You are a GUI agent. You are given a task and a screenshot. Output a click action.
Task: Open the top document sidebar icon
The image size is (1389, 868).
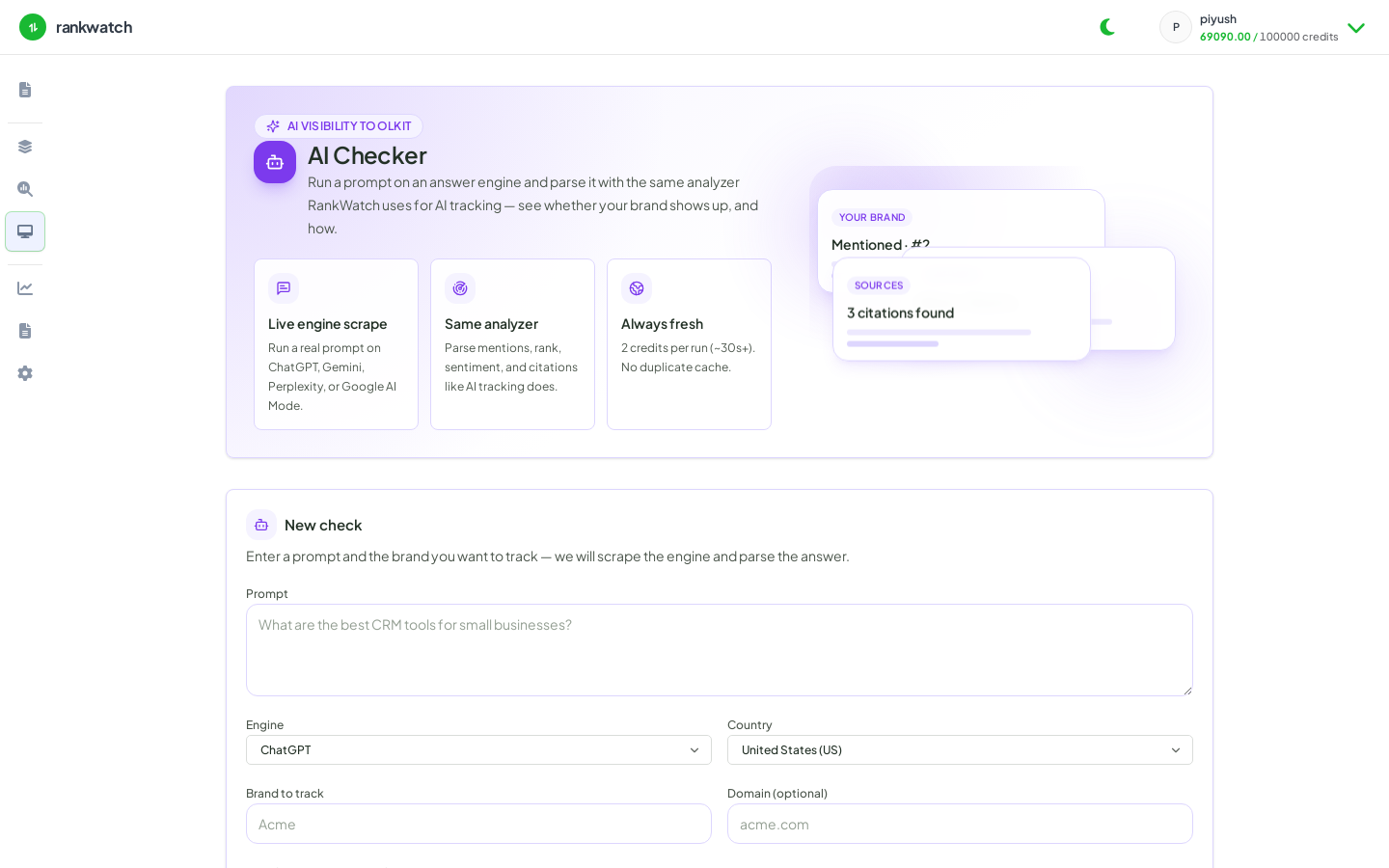tap(25, 90)
